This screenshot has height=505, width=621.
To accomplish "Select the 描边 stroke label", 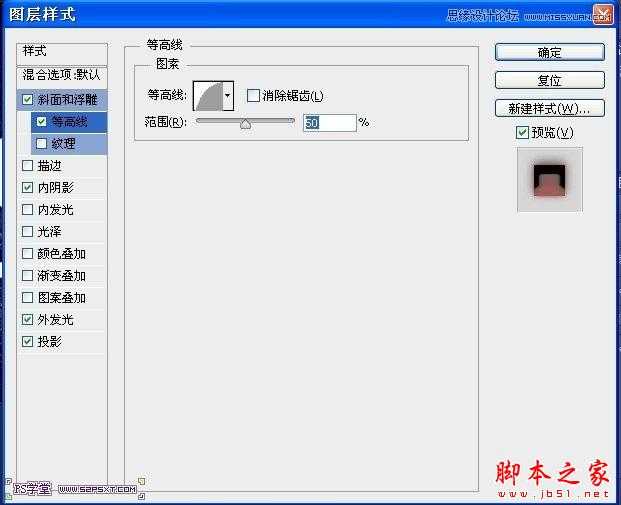I will [x=50, y=166].
